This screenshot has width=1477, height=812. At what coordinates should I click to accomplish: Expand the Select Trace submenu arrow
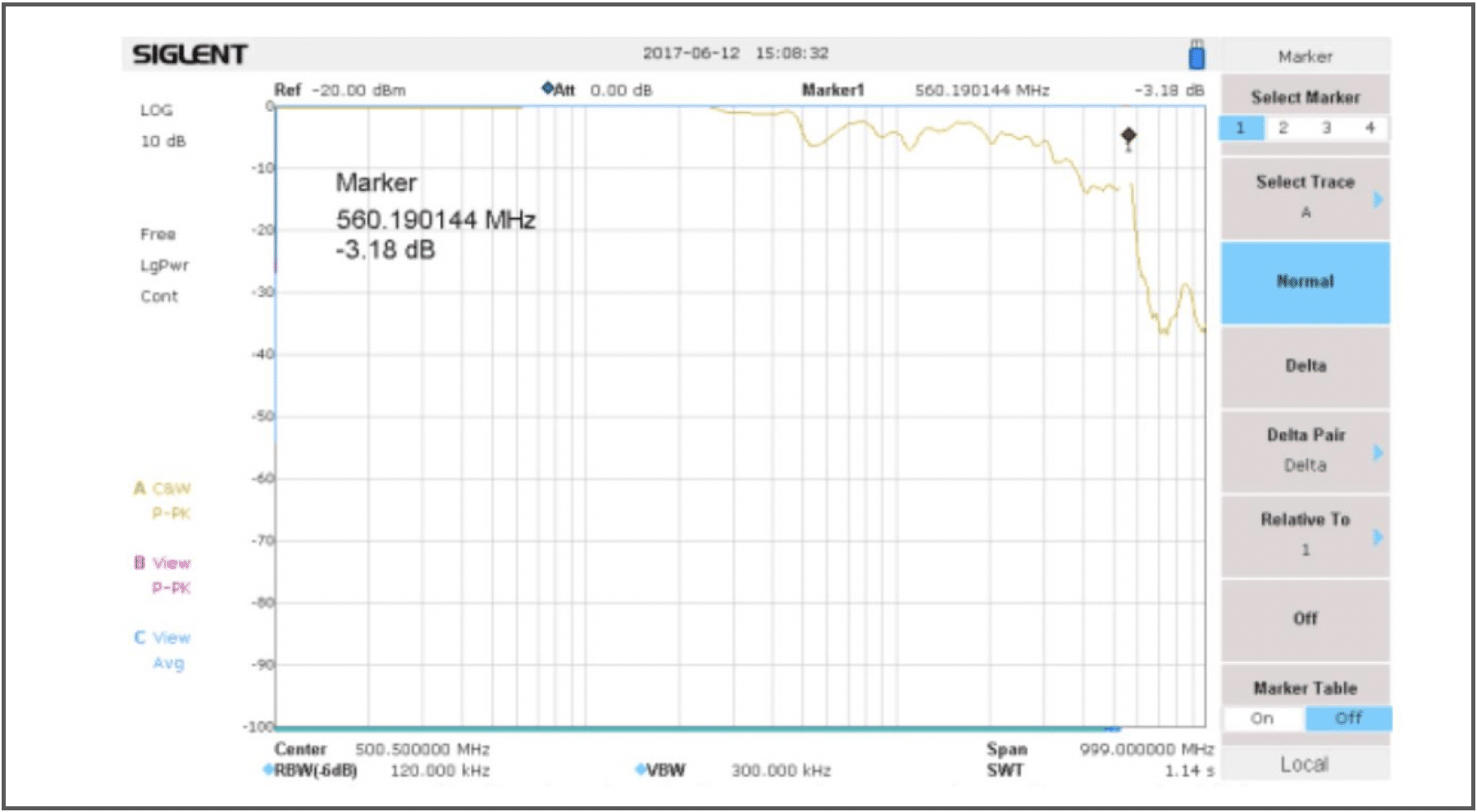1377,199
